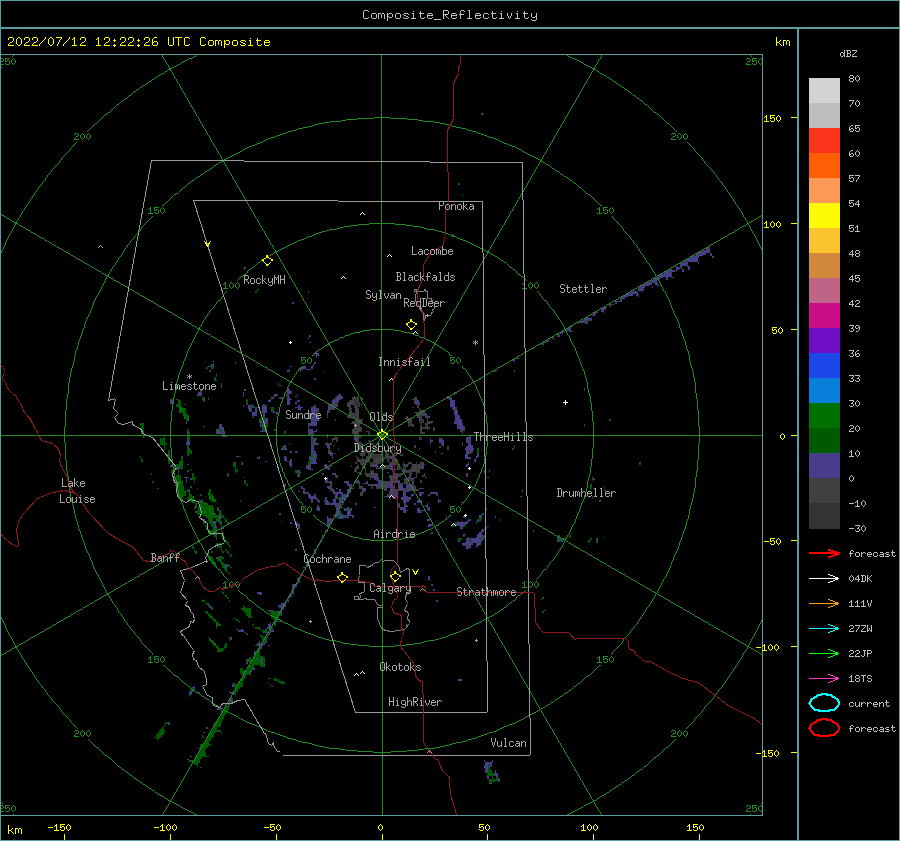The height and width of the screenshot is (841, 900).
Task: Click the Lacombe town label
Action: coord(432,251)
